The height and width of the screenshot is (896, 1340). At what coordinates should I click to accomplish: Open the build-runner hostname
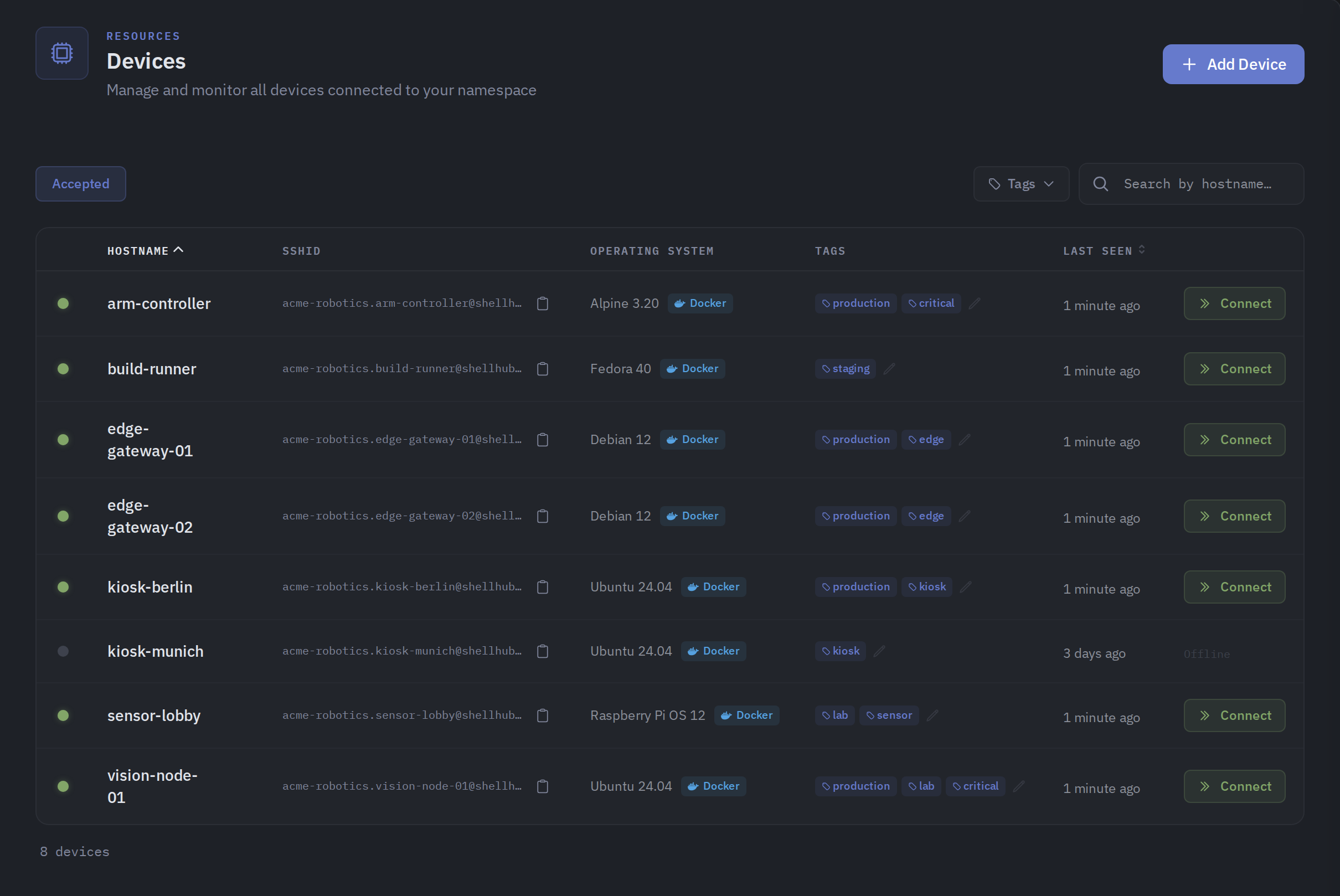point(151,369)
